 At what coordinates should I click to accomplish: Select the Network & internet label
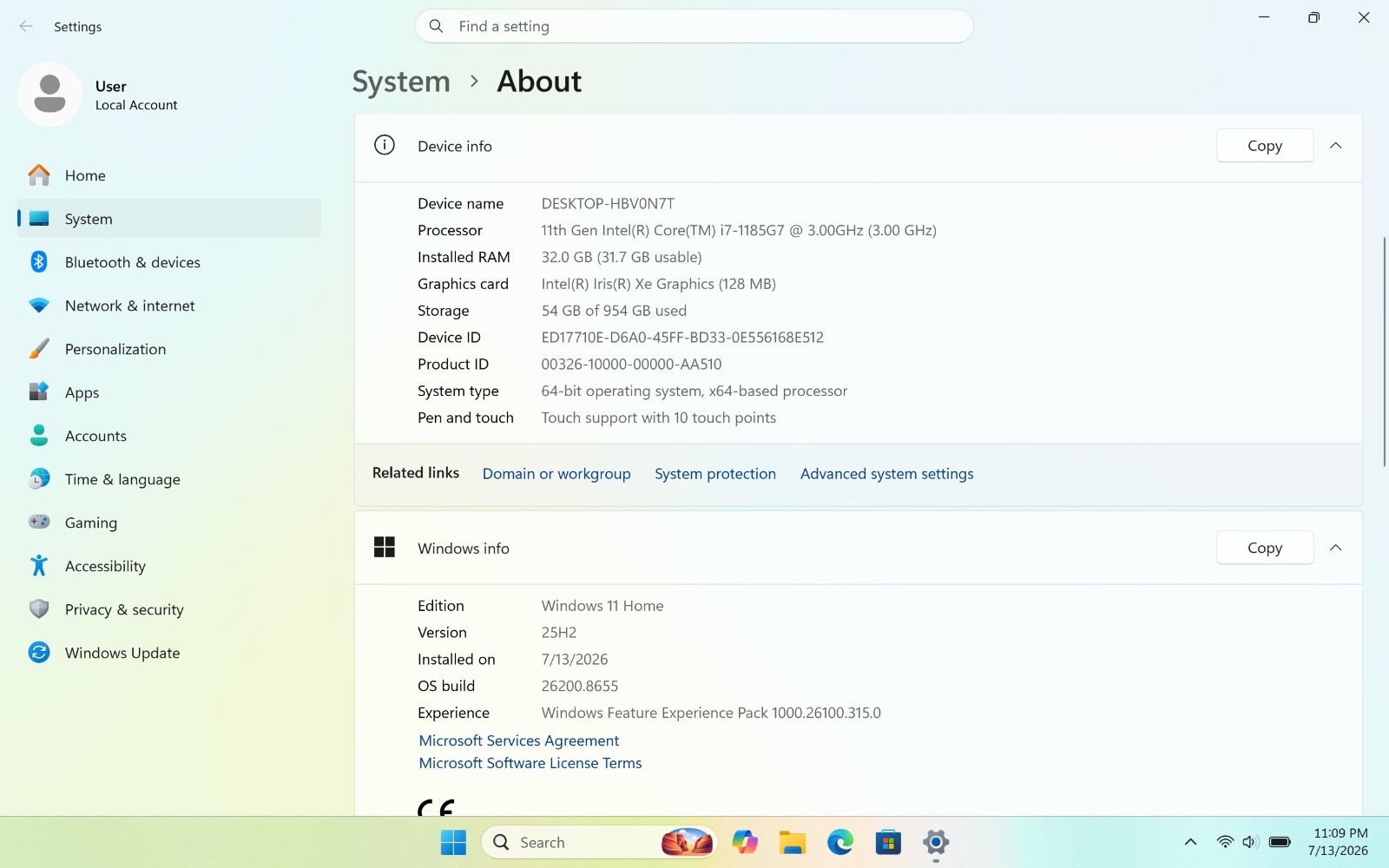tap(130, 306)
